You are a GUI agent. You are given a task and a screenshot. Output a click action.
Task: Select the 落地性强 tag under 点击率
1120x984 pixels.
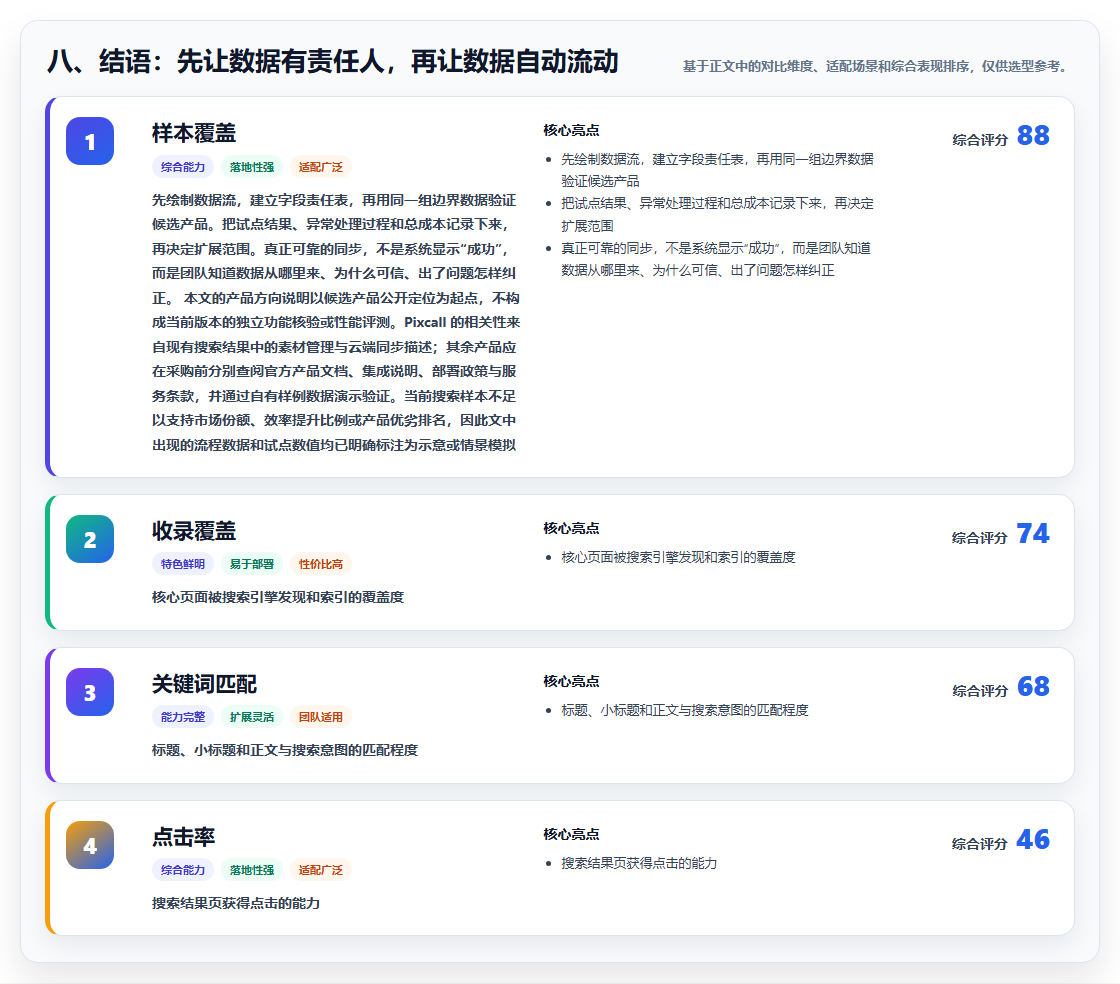252,870
